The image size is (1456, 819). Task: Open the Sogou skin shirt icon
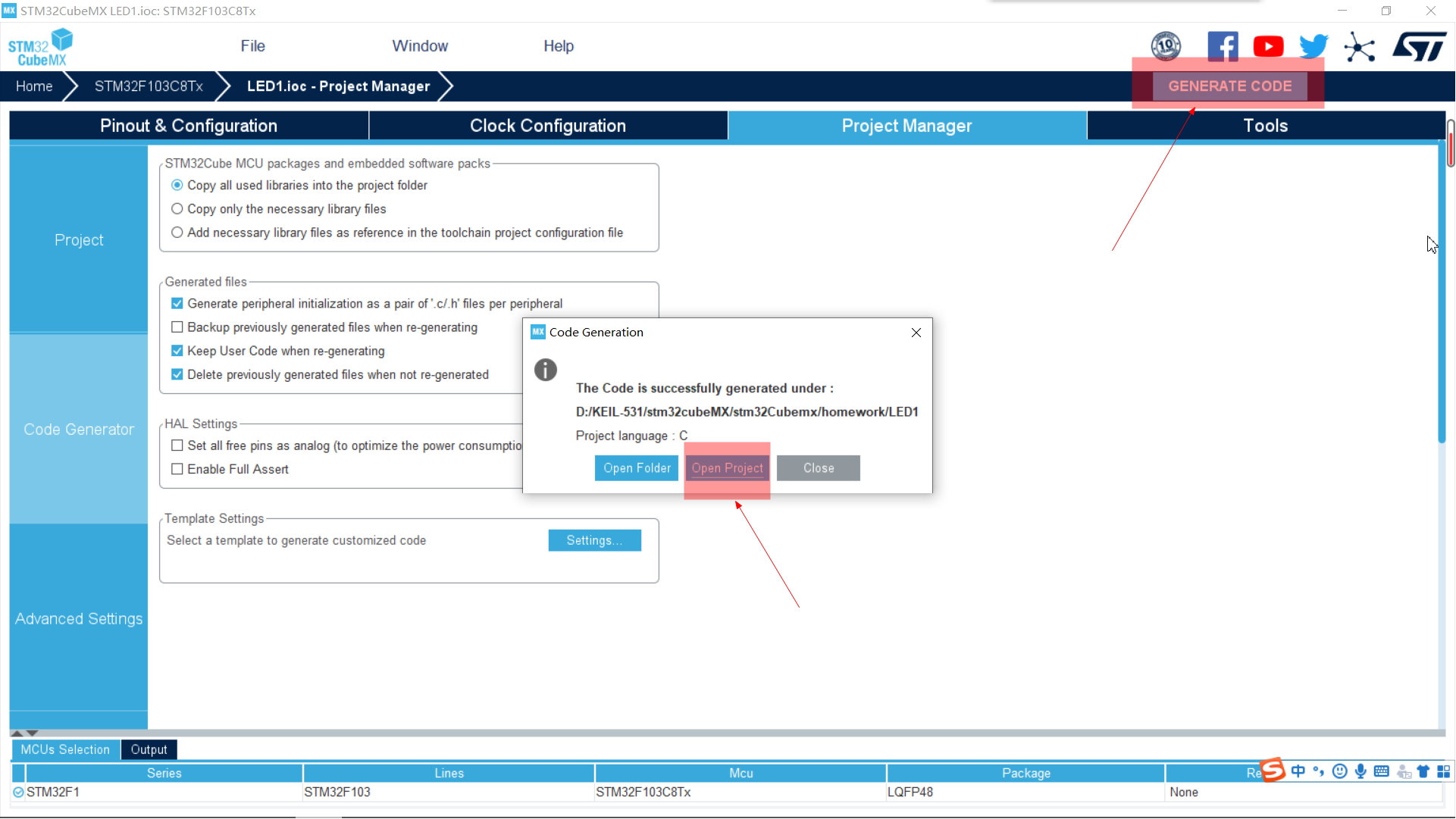pos(1423,771)
